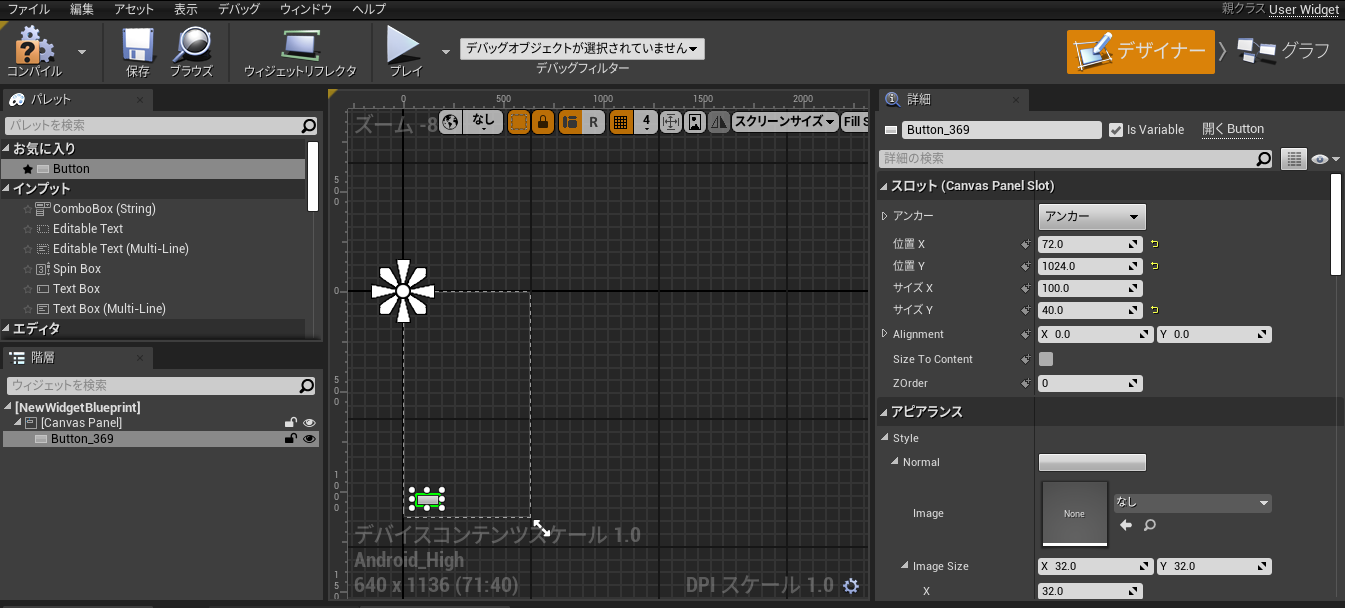
Task: Open the デバッグ menu
Action: 241,9
